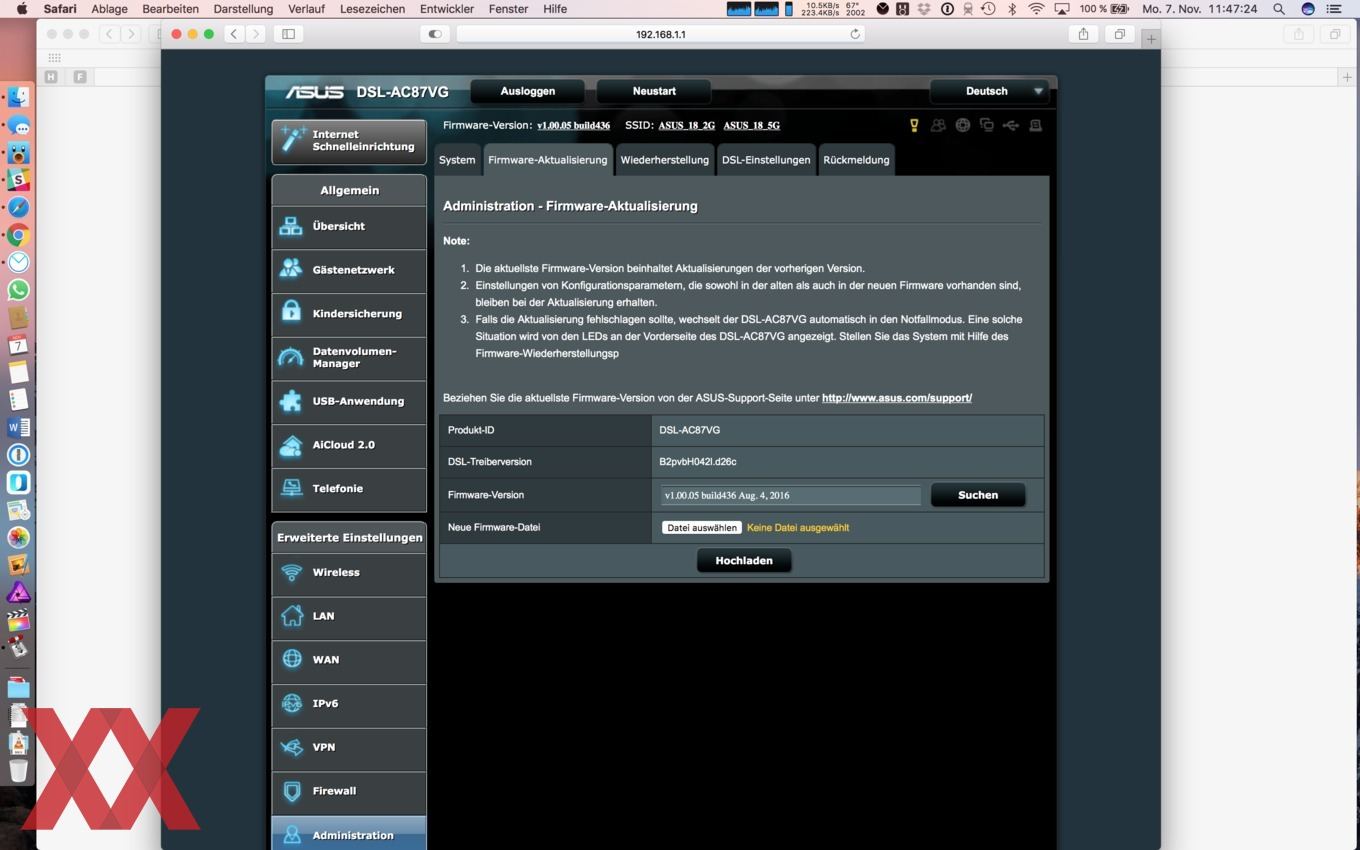This screenshot has height=850, width=1360.
Task: Open Internet Schnelleinrichtung wizard
Action: point(349,141)
